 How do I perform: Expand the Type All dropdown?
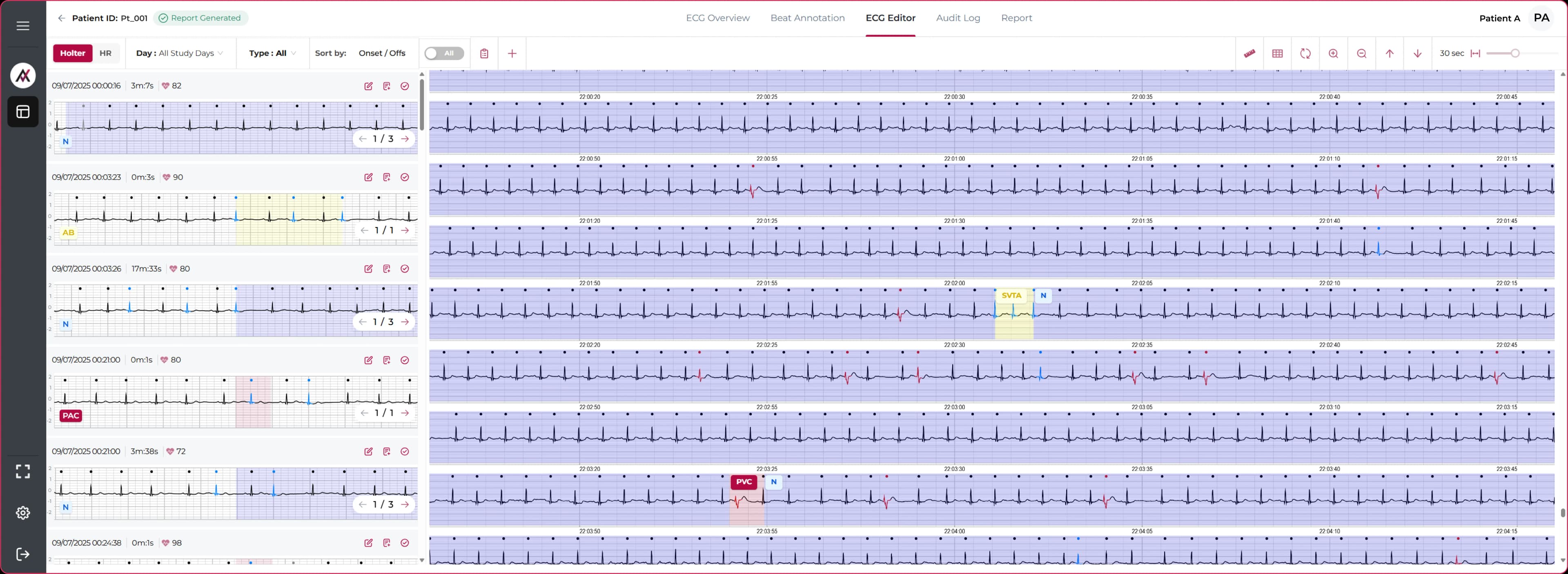pyautogui.click(x=272, y=53)
